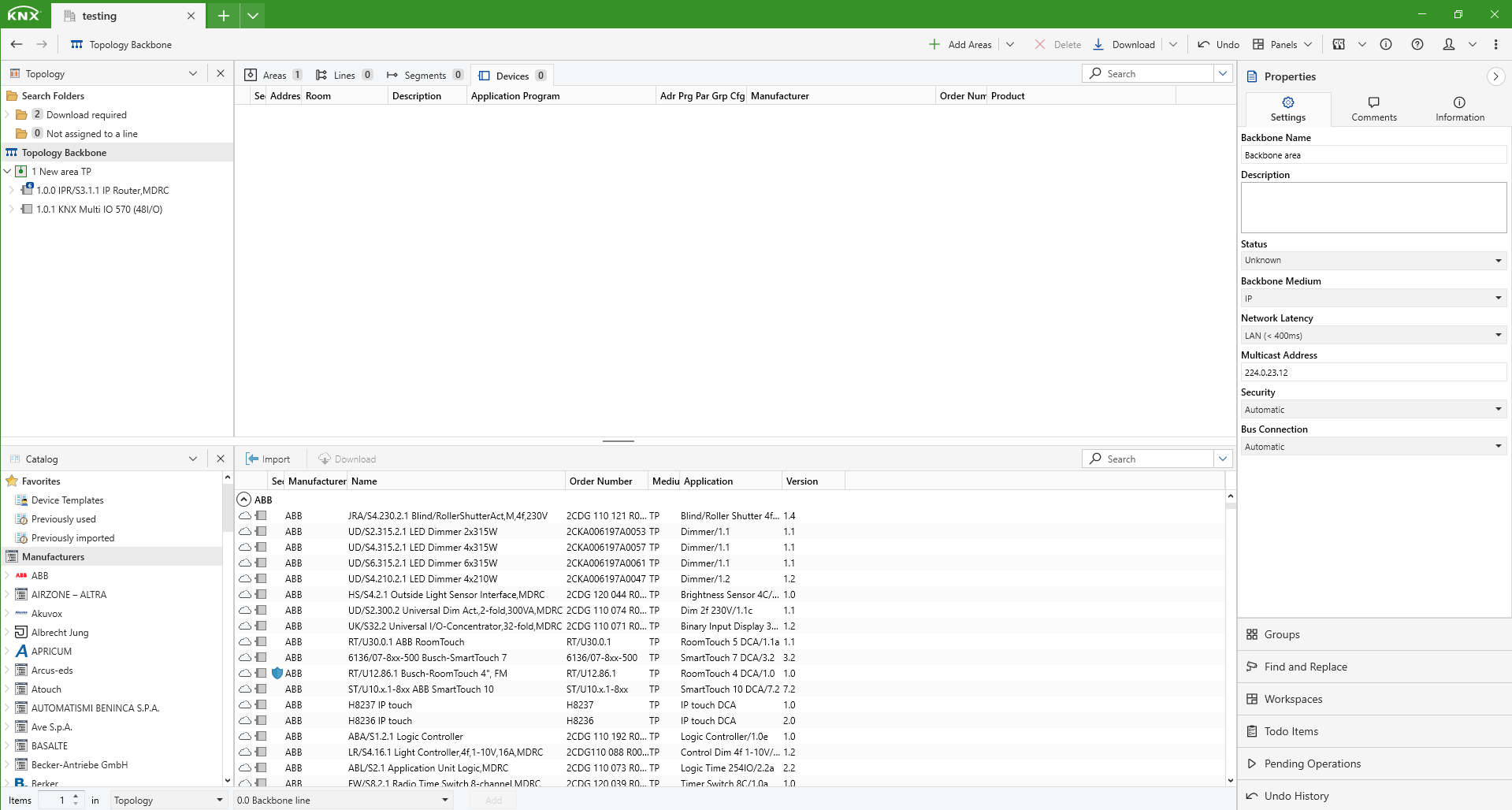Navigate back with the back arrow
1512x810 pixels.
coord(17,45)
